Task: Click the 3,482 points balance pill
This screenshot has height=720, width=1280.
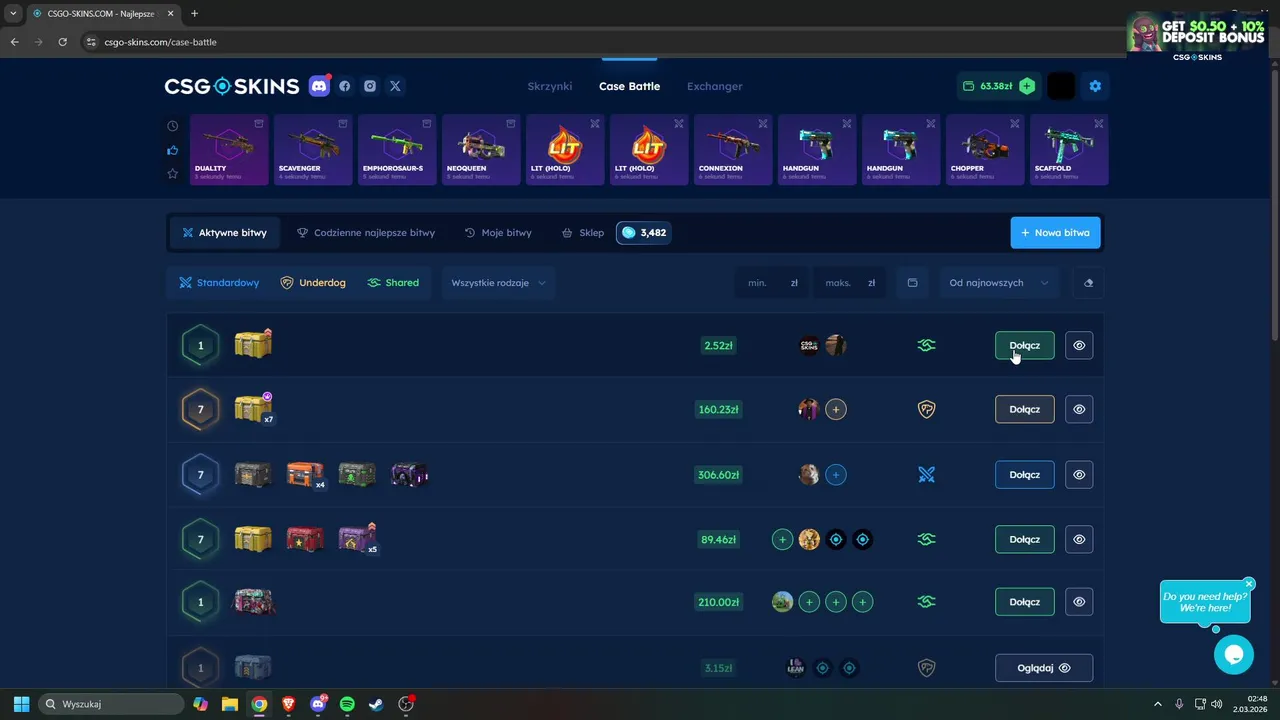Action: [x=643, y=233]
